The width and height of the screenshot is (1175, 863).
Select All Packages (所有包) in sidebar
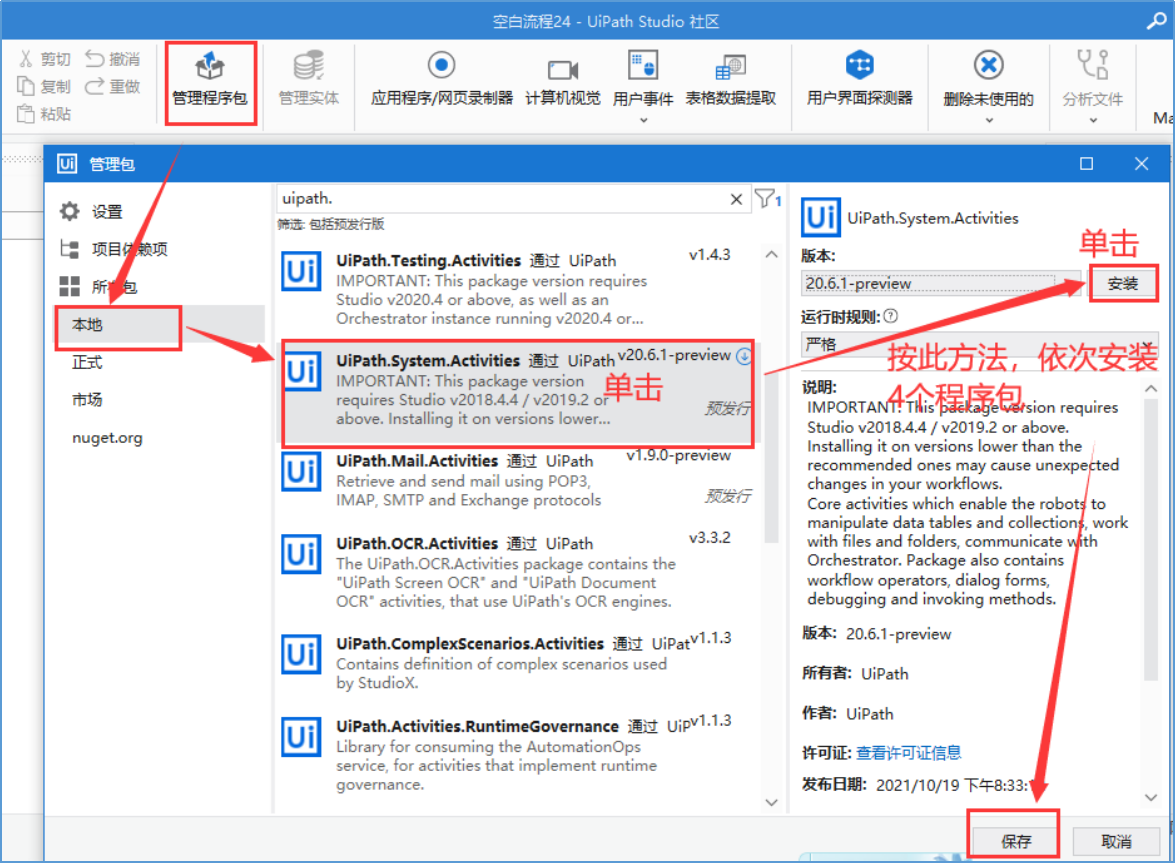(x=99, y=287)
